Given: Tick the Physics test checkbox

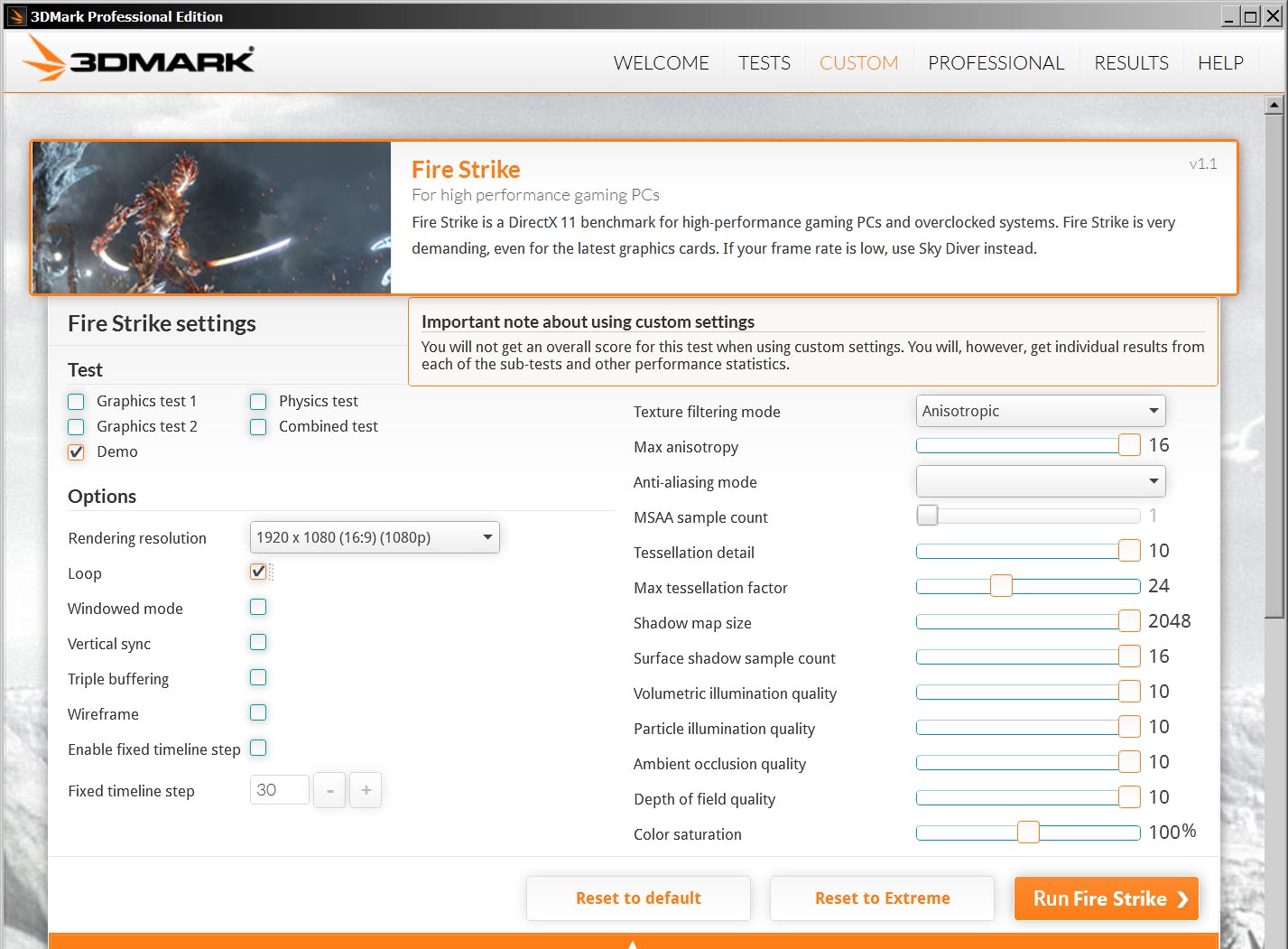Looking at the screenshot, I should point(259,402).
